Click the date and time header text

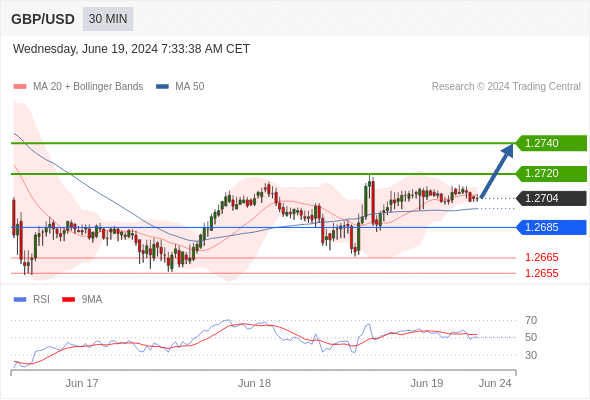tap(131, 49)
